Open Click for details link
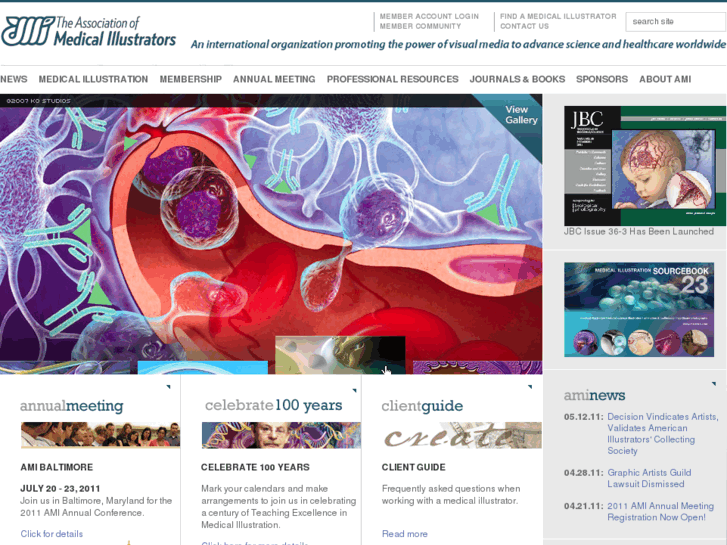727x545 pixels. pos(51,534)
